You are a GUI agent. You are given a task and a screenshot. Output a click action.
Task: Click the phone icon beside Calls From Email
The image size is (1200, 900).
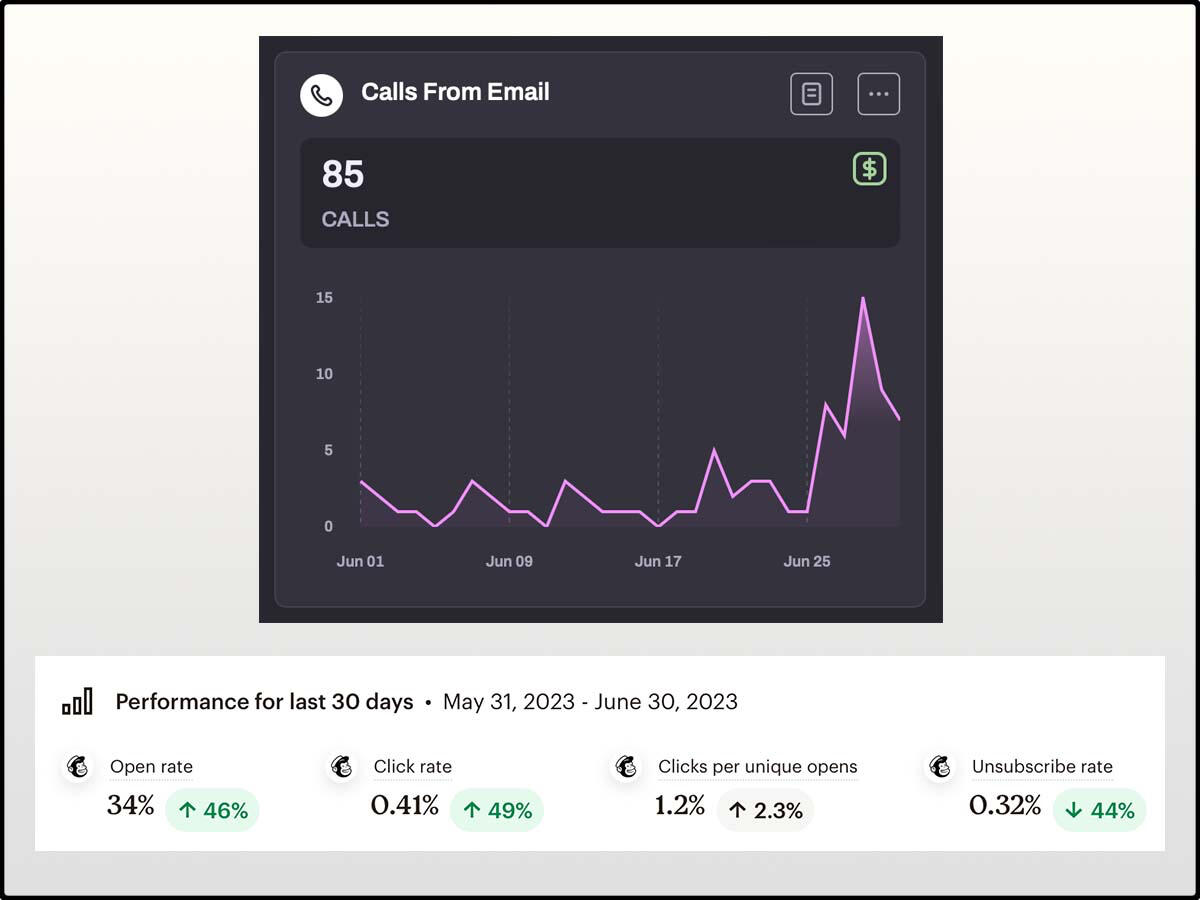click(x=321, y=95)
